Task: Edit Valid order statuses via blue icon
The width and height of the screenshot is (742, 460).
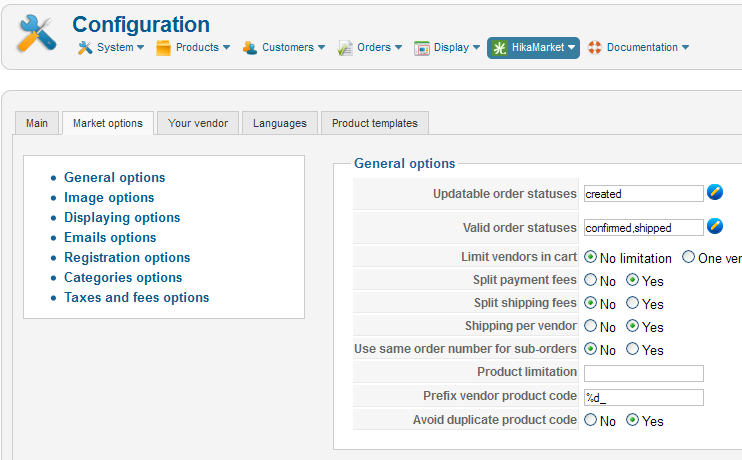Action: point(715,226)
